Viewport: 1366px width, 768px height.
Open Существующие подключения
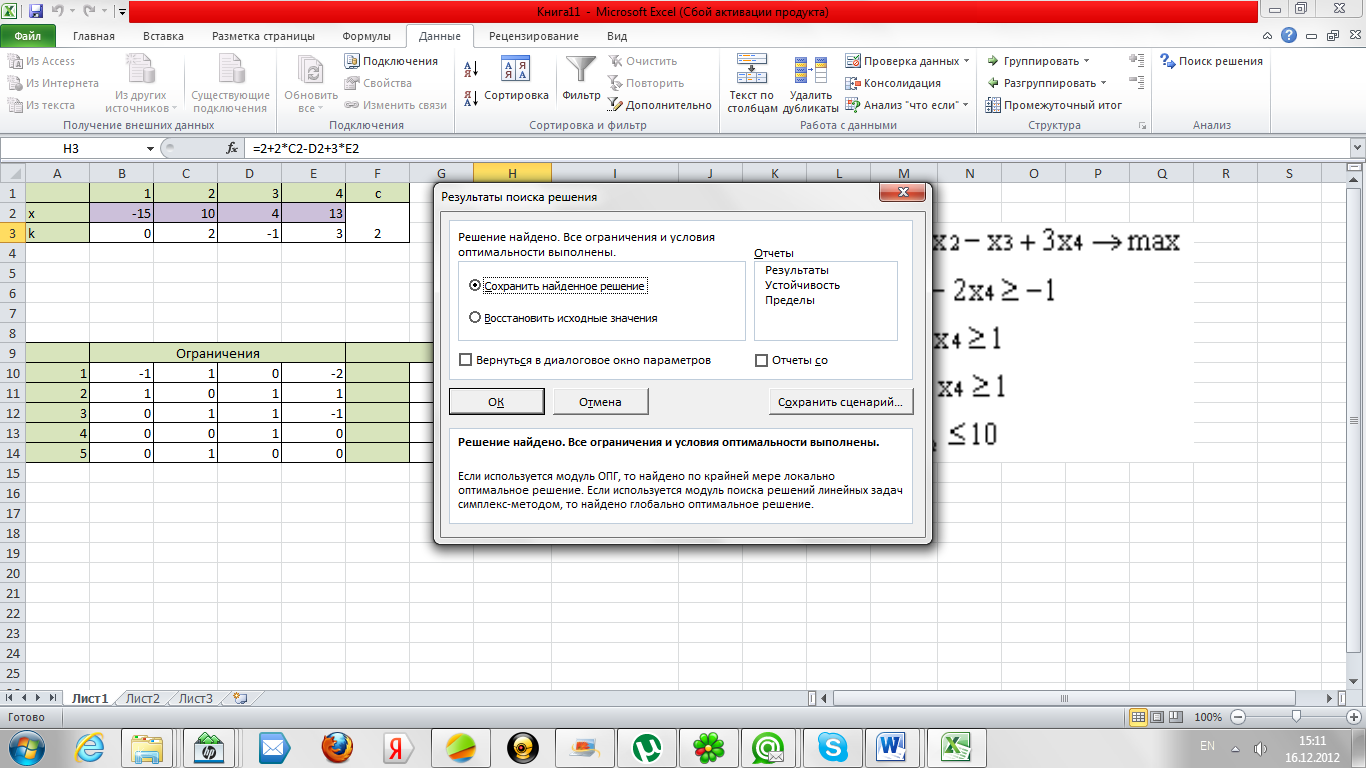(231, 84)
